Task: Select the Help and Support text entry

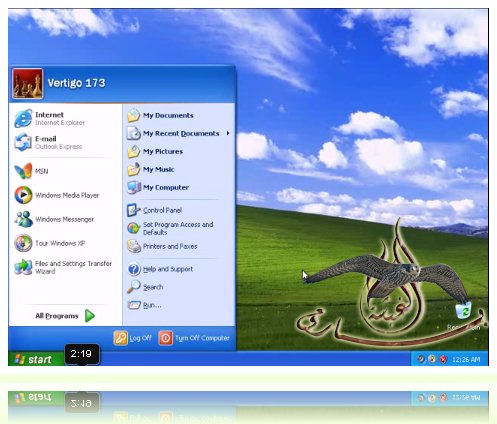Action: coord(168,269)
